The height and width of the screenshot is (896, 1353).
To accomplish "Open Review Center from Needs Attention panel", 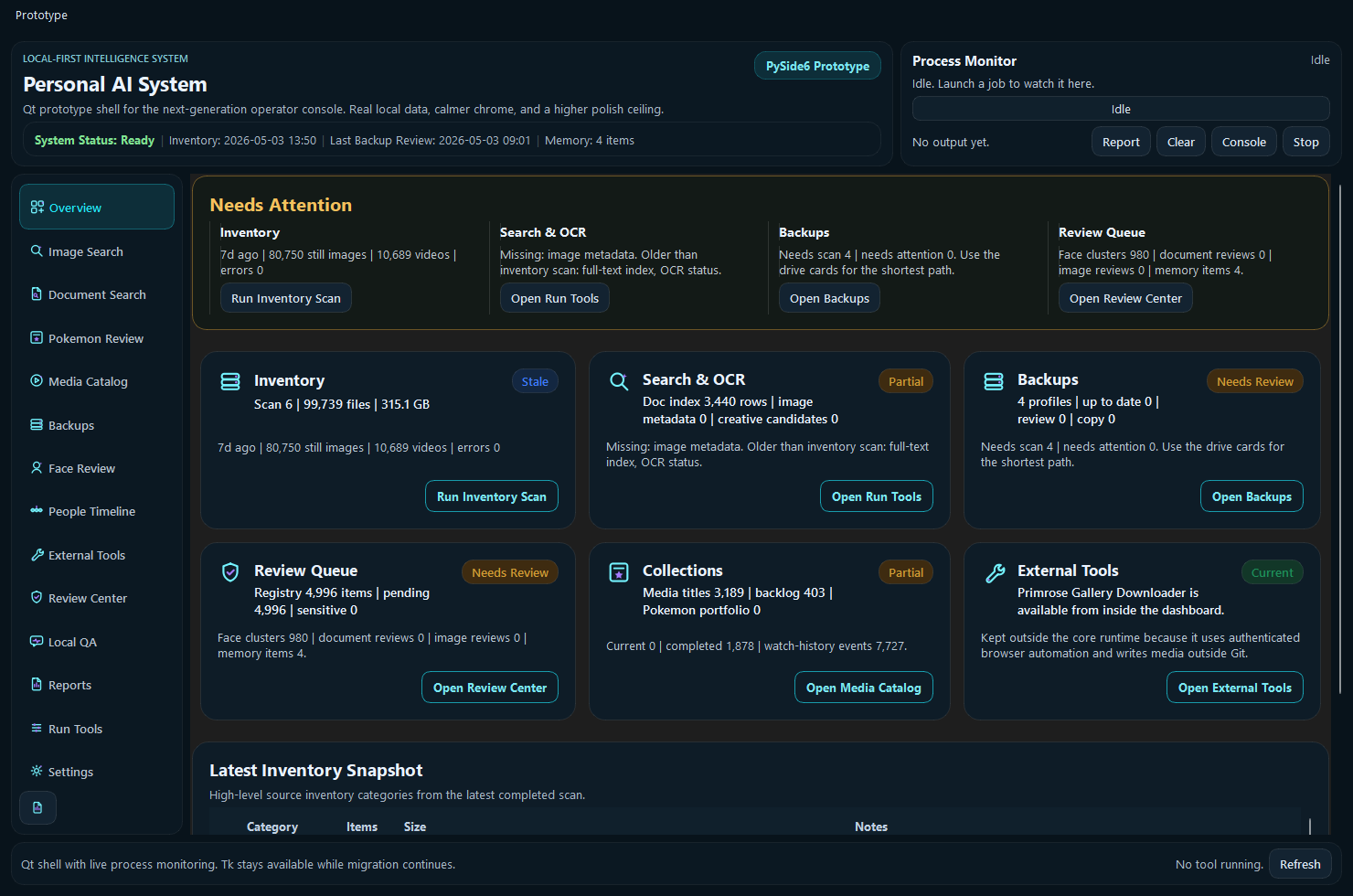I will [x=1125, y=298].
